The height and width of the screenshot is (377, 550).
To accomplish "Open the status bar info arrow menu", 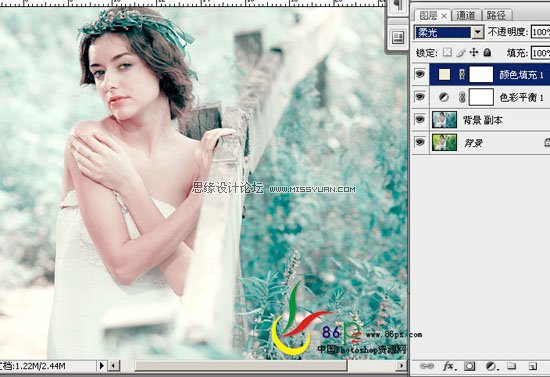I will [x=101, y=365].
